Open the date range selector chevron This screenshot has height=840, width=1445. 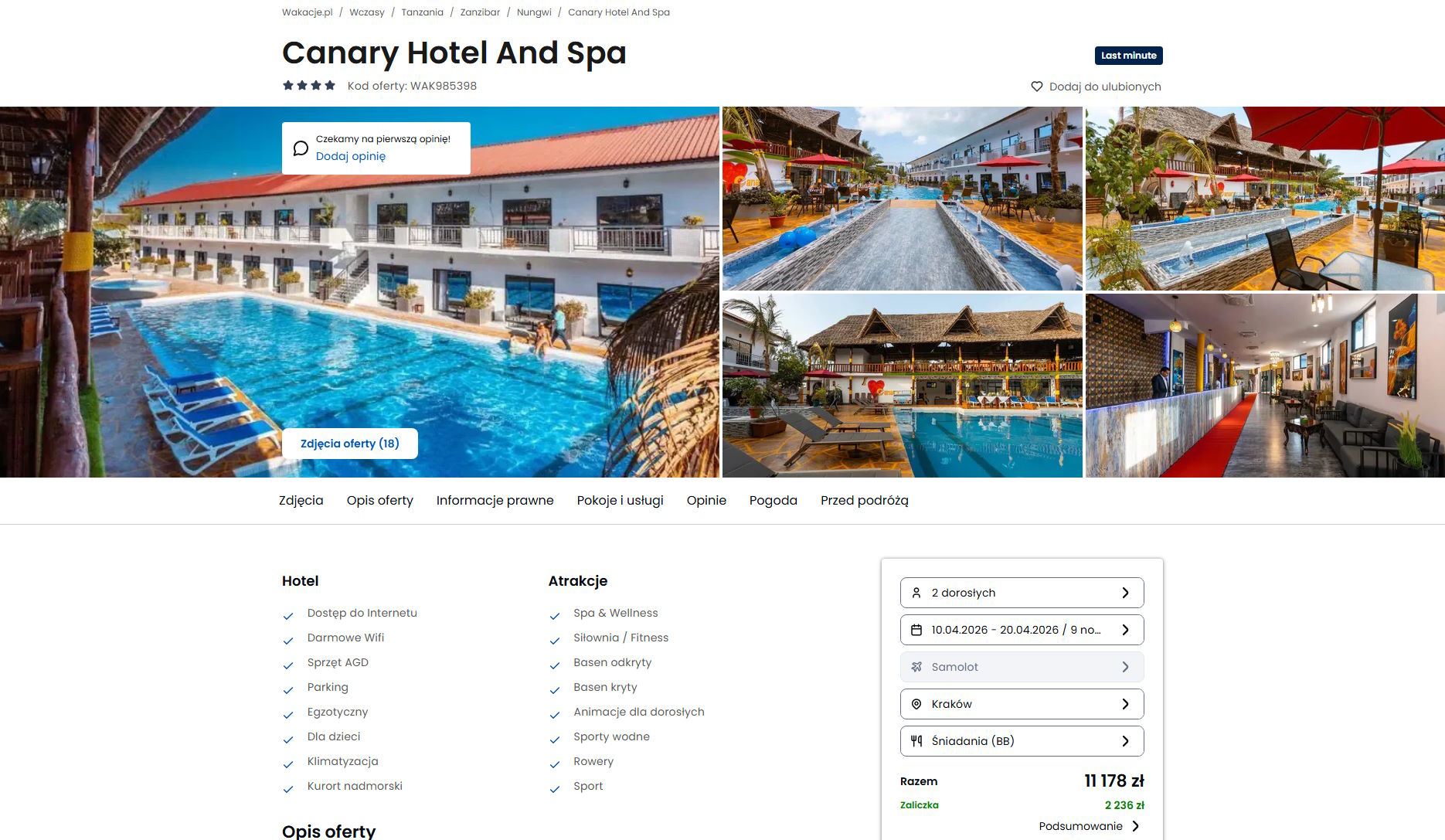pyautogui.click(x=1125, y=630)
